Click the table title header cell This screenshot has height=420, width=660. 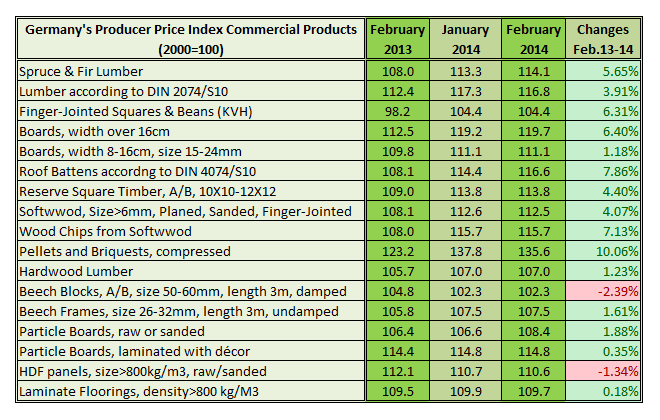(x=190, y=38)
